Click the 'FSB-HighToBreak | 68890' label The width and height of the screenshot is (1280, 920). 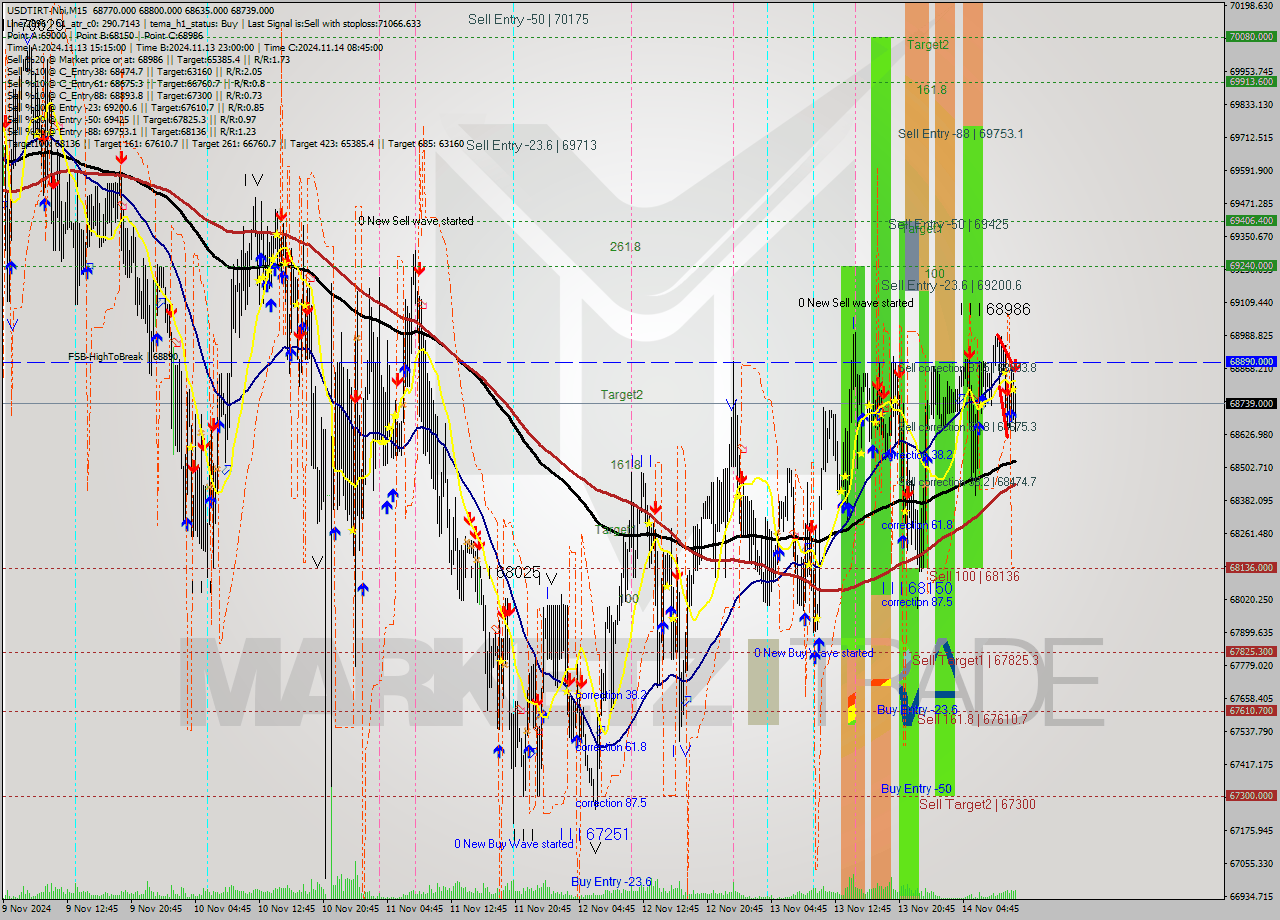[123, 356]
